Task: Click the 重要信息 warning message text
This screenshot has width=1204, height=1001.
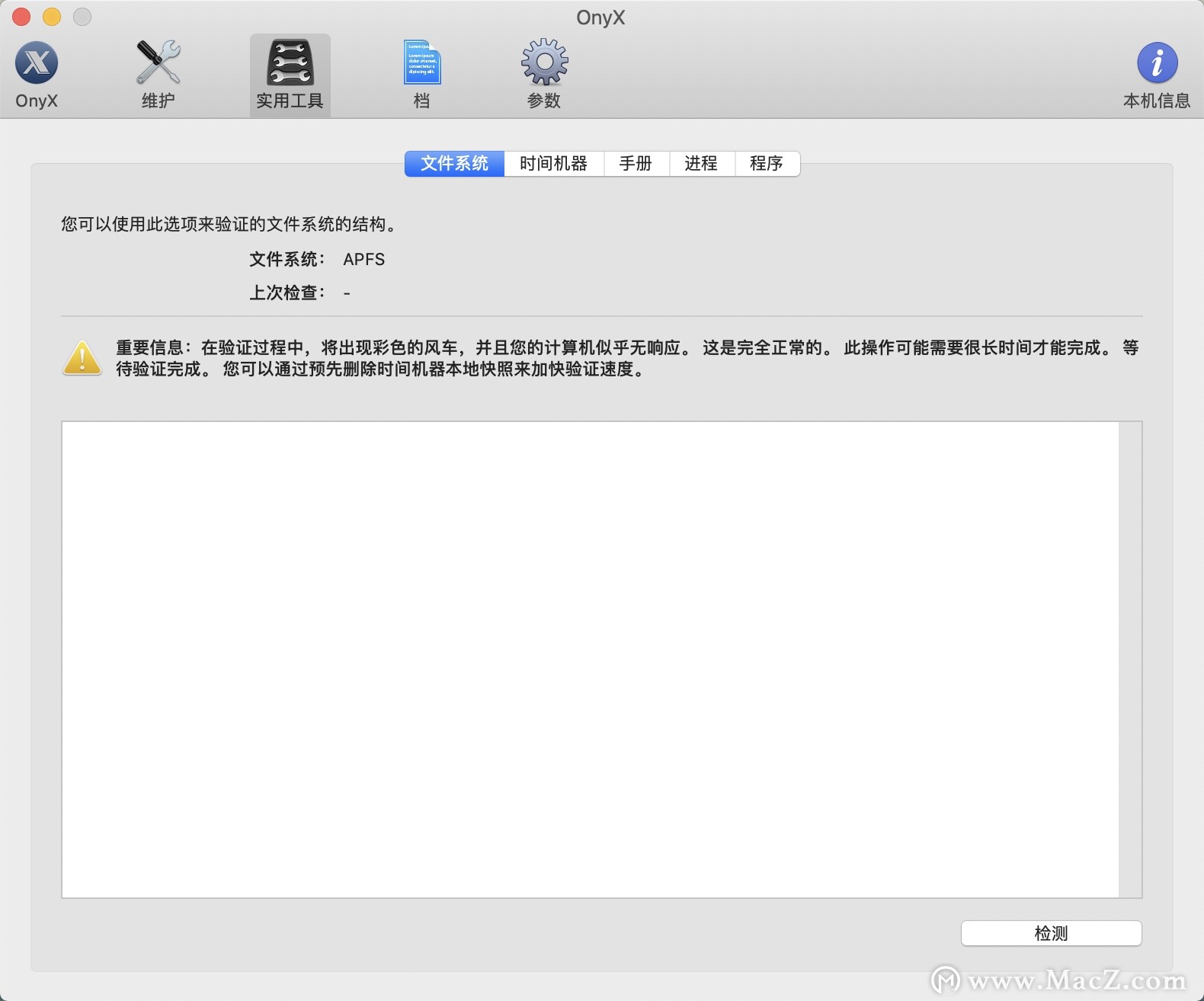Action: click(x=627, y=358)
